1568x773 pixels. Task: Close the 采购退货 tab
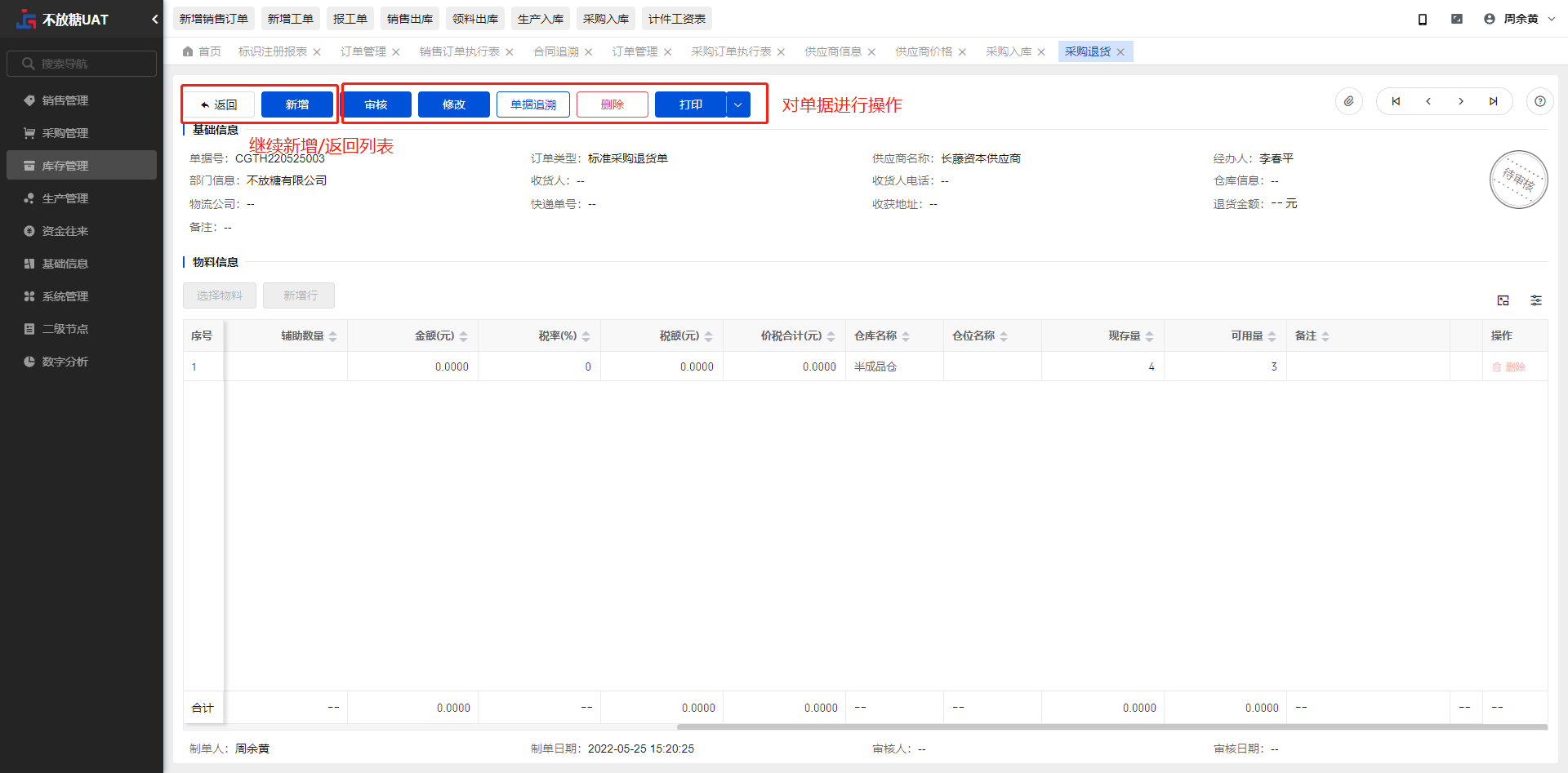click(1120, 52)
